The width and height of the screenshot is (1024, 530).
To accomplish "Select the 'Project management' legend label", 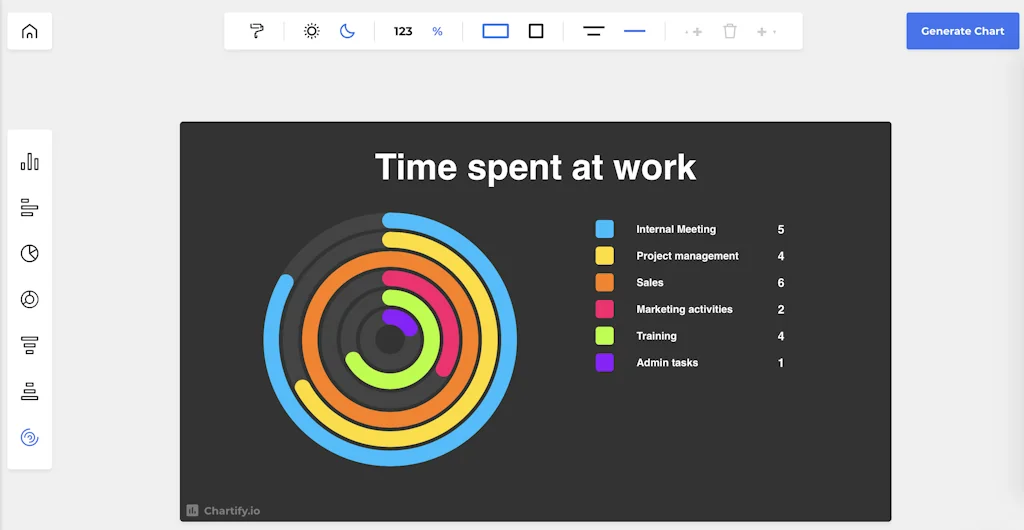I will coord(687,256).
